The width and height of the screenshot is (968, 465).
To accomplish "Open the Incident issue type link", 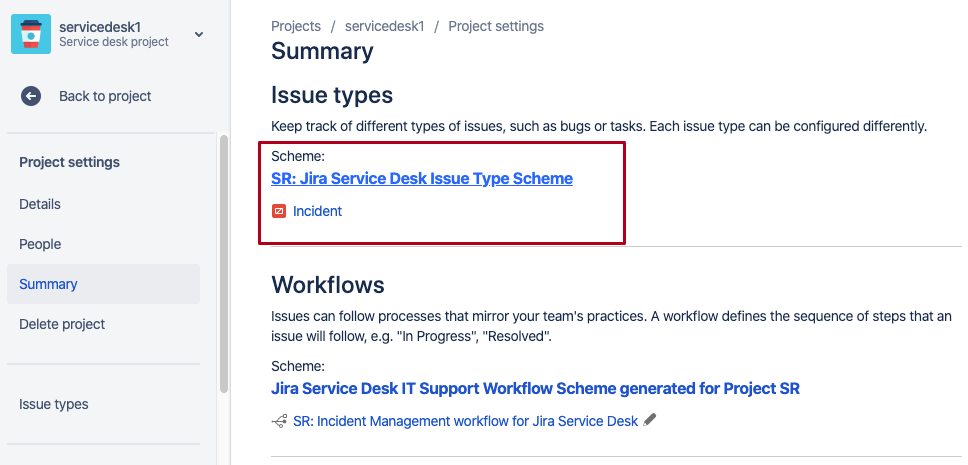I will 317,211.
